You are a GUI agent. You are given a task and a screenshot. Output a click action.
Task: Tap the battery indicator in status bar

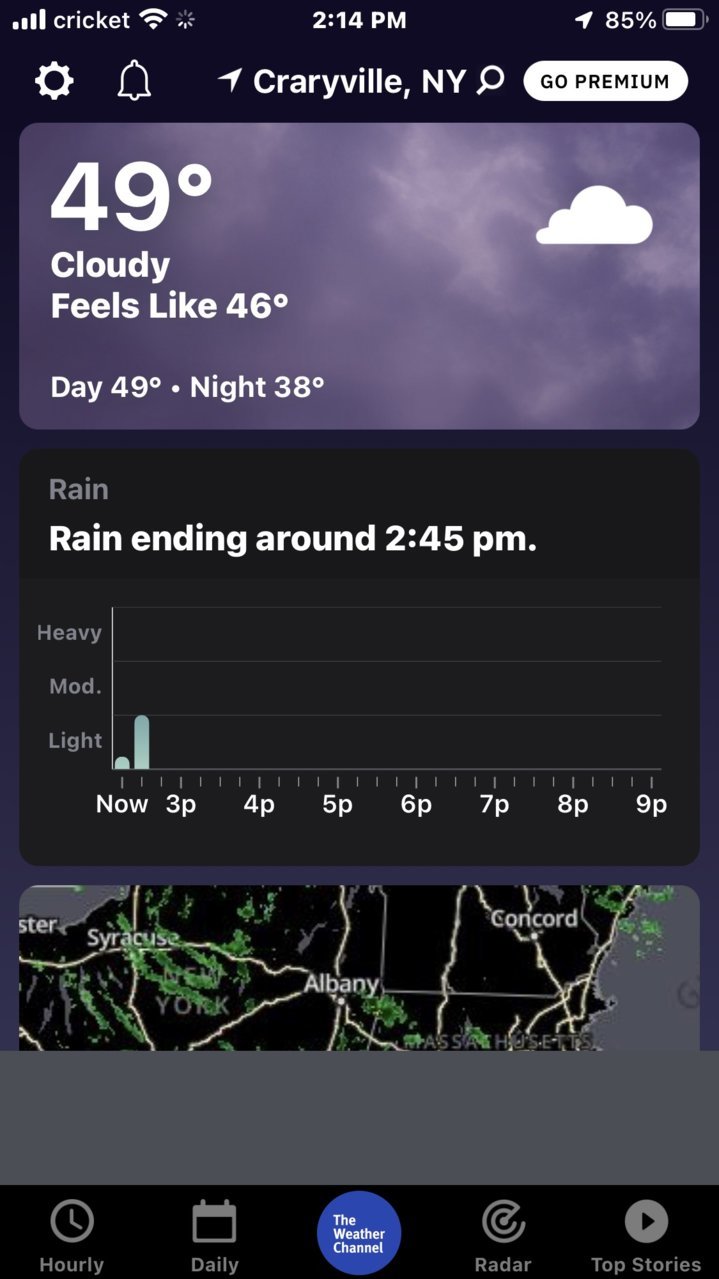tap(685, 20)
